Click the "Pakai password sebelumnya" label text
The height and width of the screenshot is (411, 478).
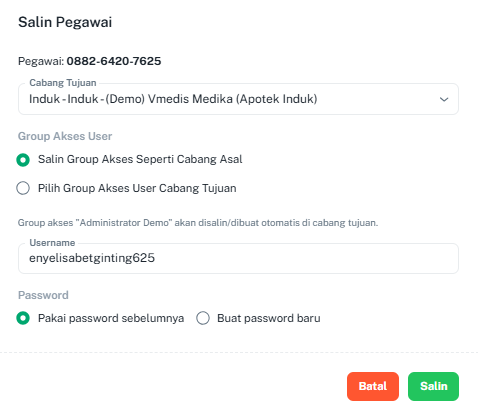tap(111, 318)
